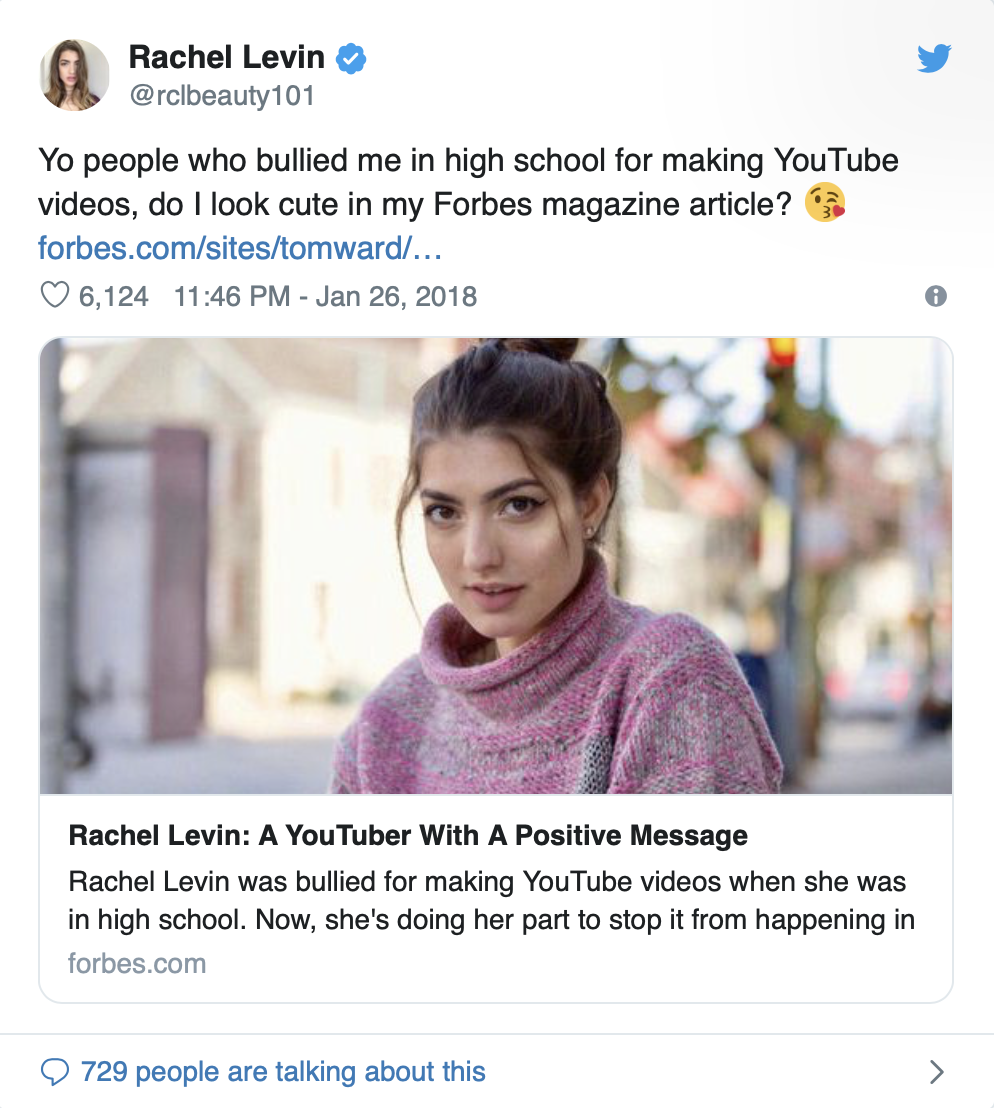Click the forbes.com domain label
The height and width of the screenshot is (1108, 994).
coord(137,963)
